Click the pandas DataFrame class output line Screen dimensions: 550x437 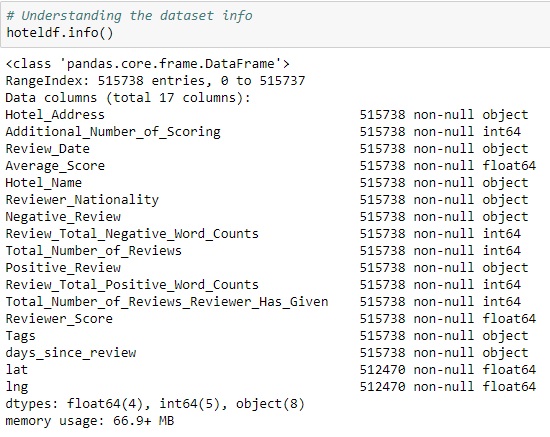point(148,64)
